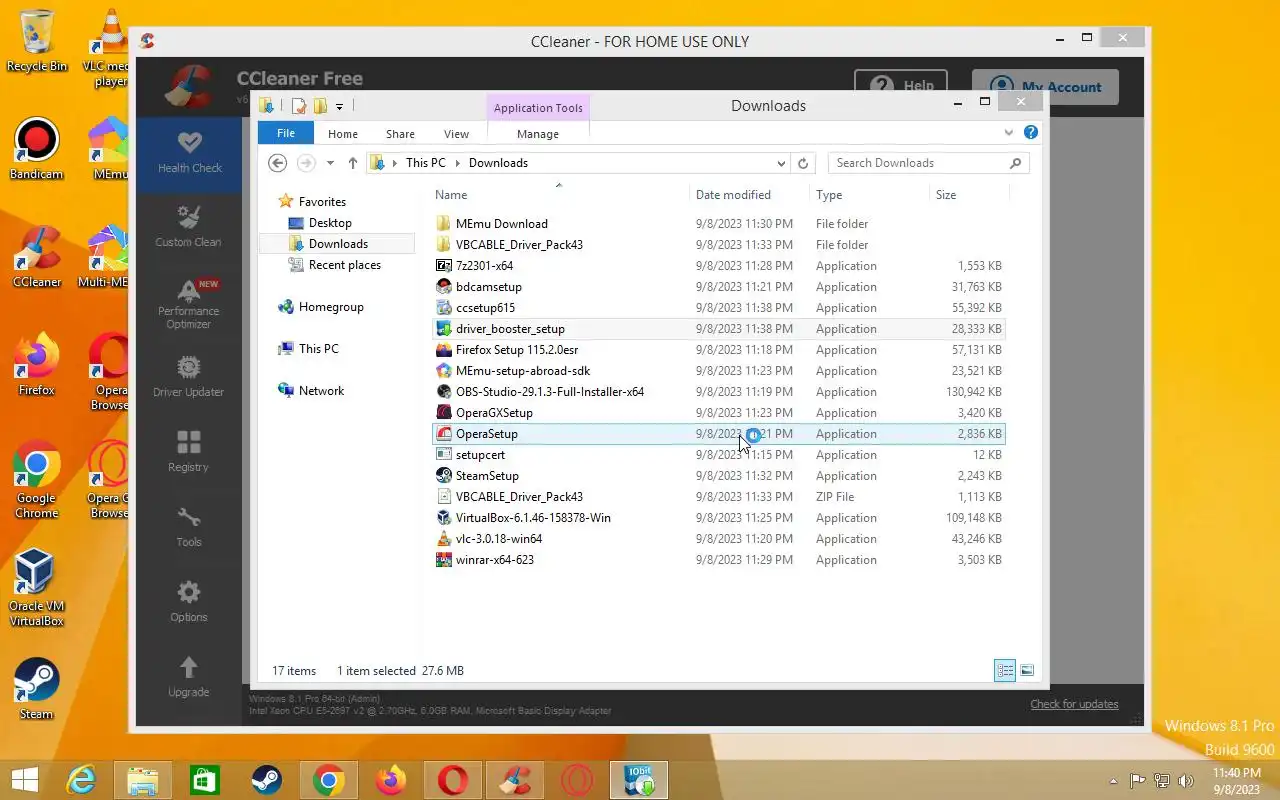Sort by Date modified column header
The width and height of the screenshot is (1280, 800).
[x=749, y=195]
